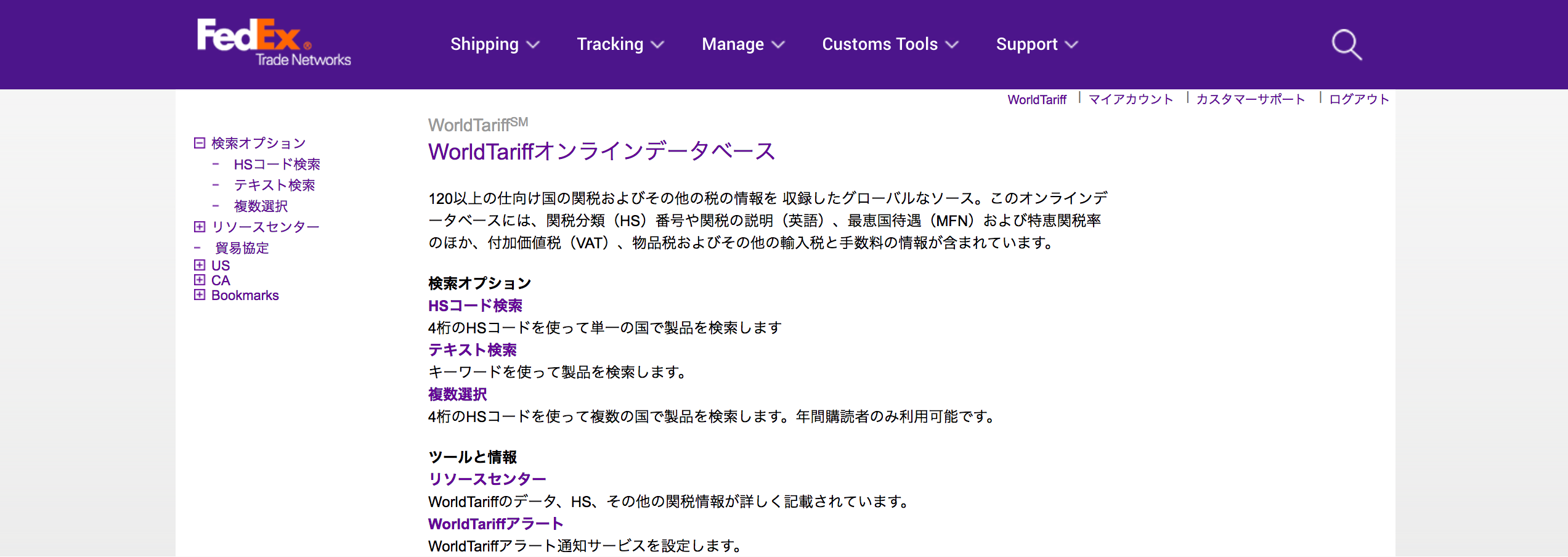1568x557 pixels.
Task: Click the WorldTariffオンラインデータベース heading
Action: click(601, 151)
